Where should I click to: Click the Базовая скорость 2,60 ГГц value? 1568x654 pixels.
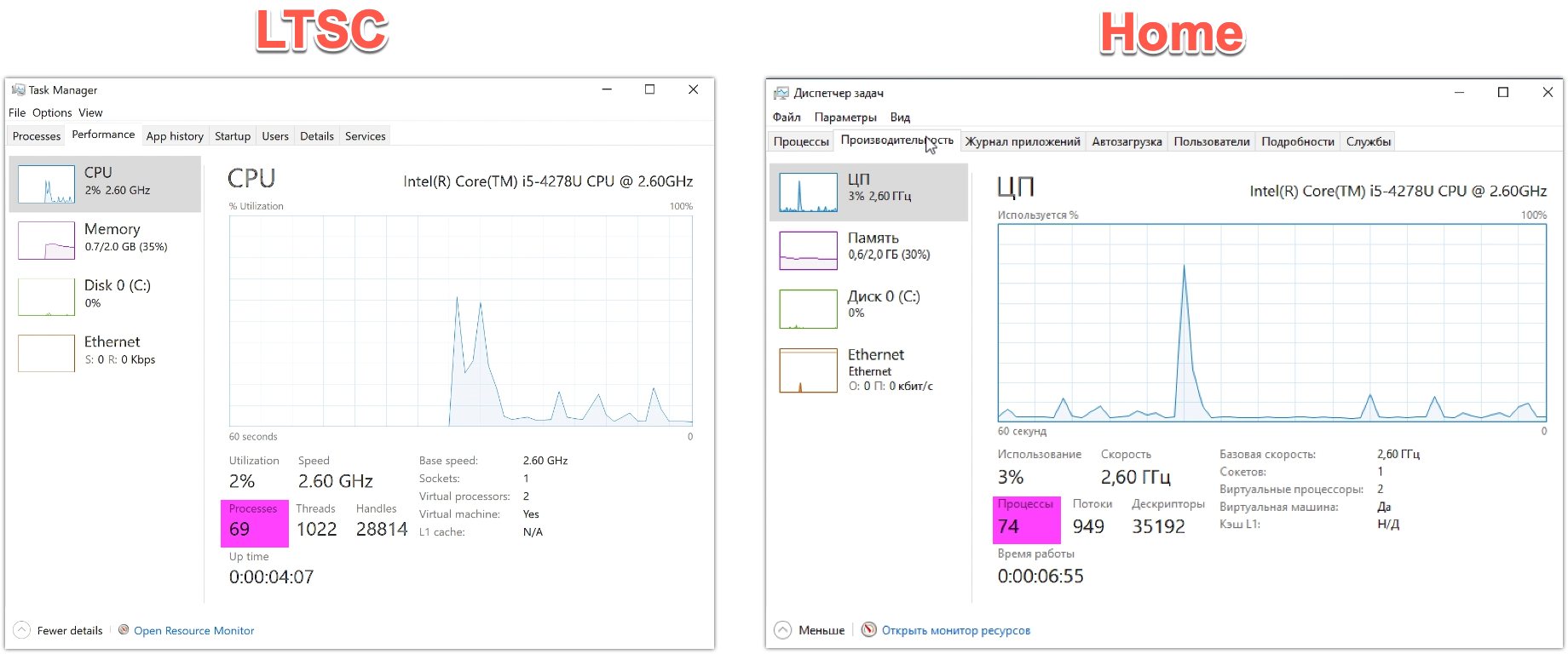point(1398,455)
